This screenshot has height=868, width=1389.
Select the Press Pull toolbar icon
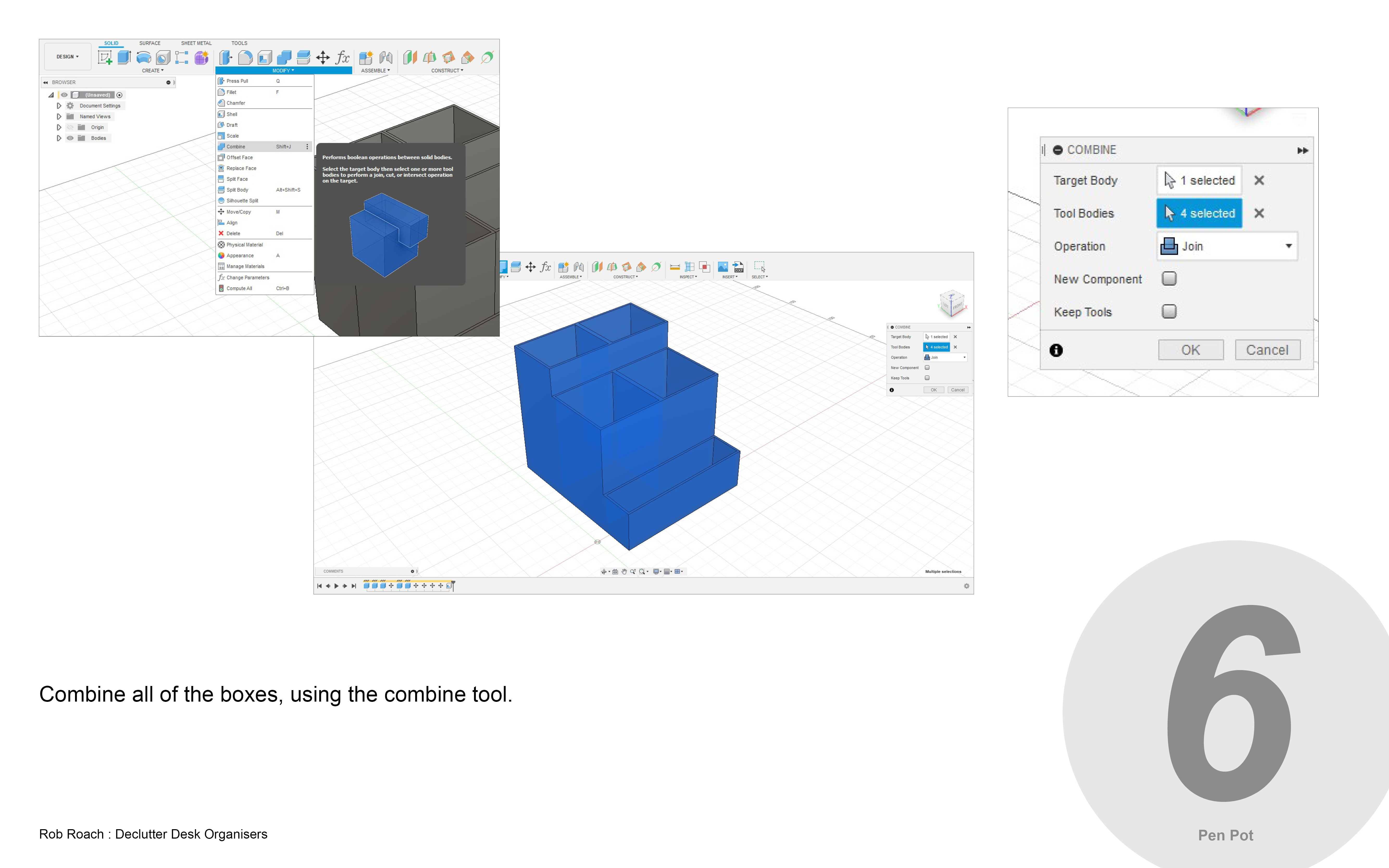(226, 57)
